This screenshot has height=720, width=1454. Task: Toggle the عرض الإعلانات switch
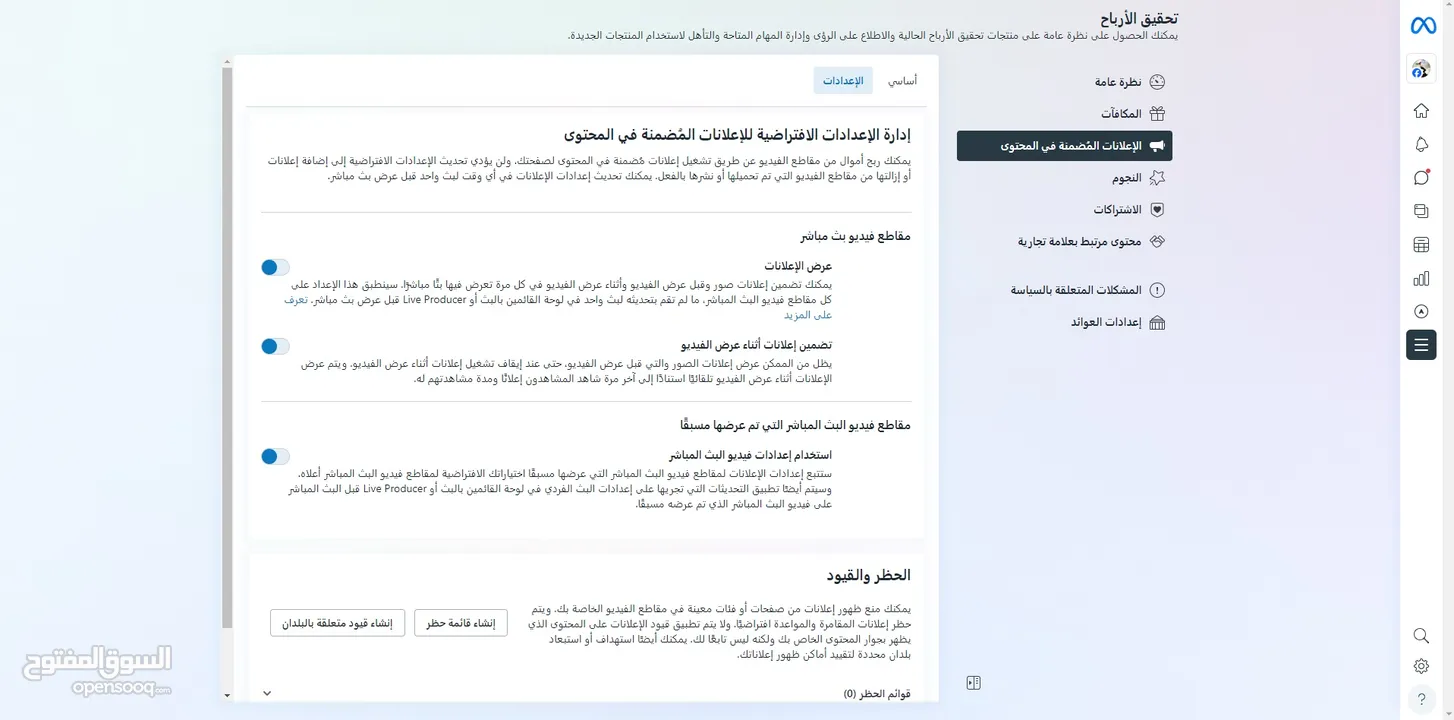coord(275,267)
